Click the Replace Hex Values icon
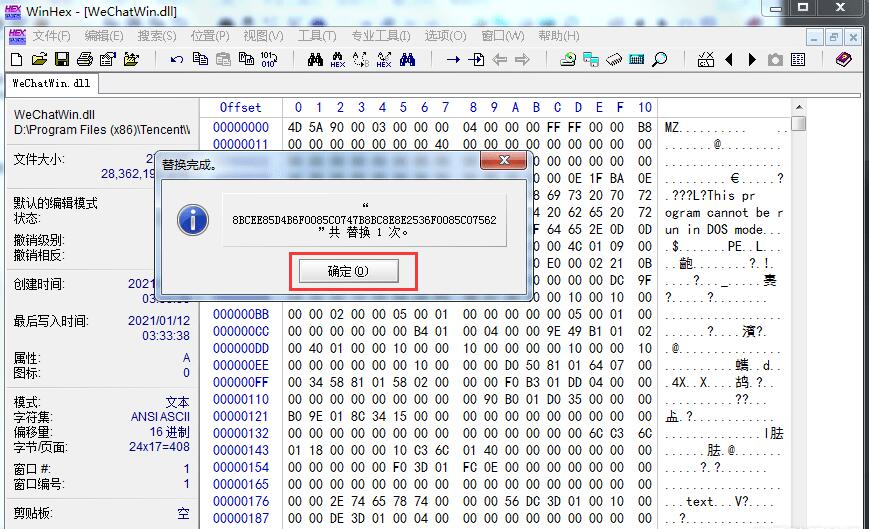 [x=384, y=60]
